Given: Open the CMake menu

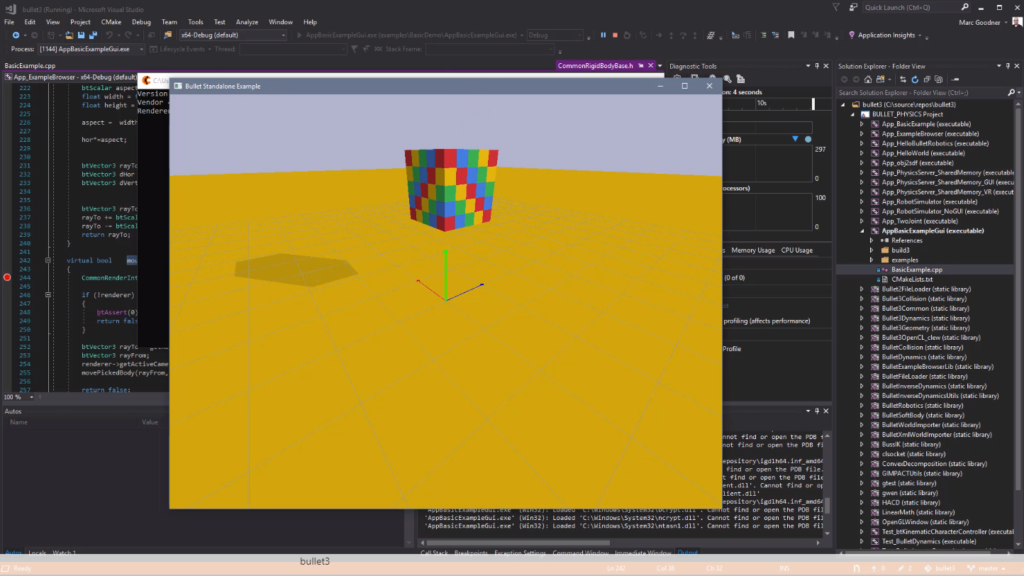Looking at the screenshot, I should point(110,21).
